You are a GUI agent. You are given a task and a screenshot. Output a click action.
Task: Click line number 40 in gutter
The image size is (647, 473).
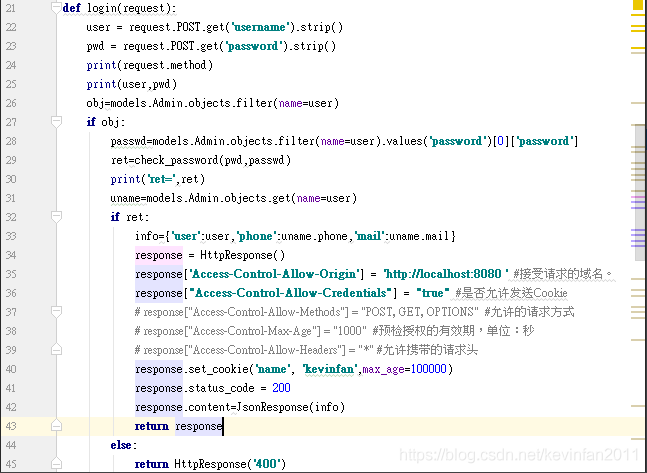tap(11, 369)
